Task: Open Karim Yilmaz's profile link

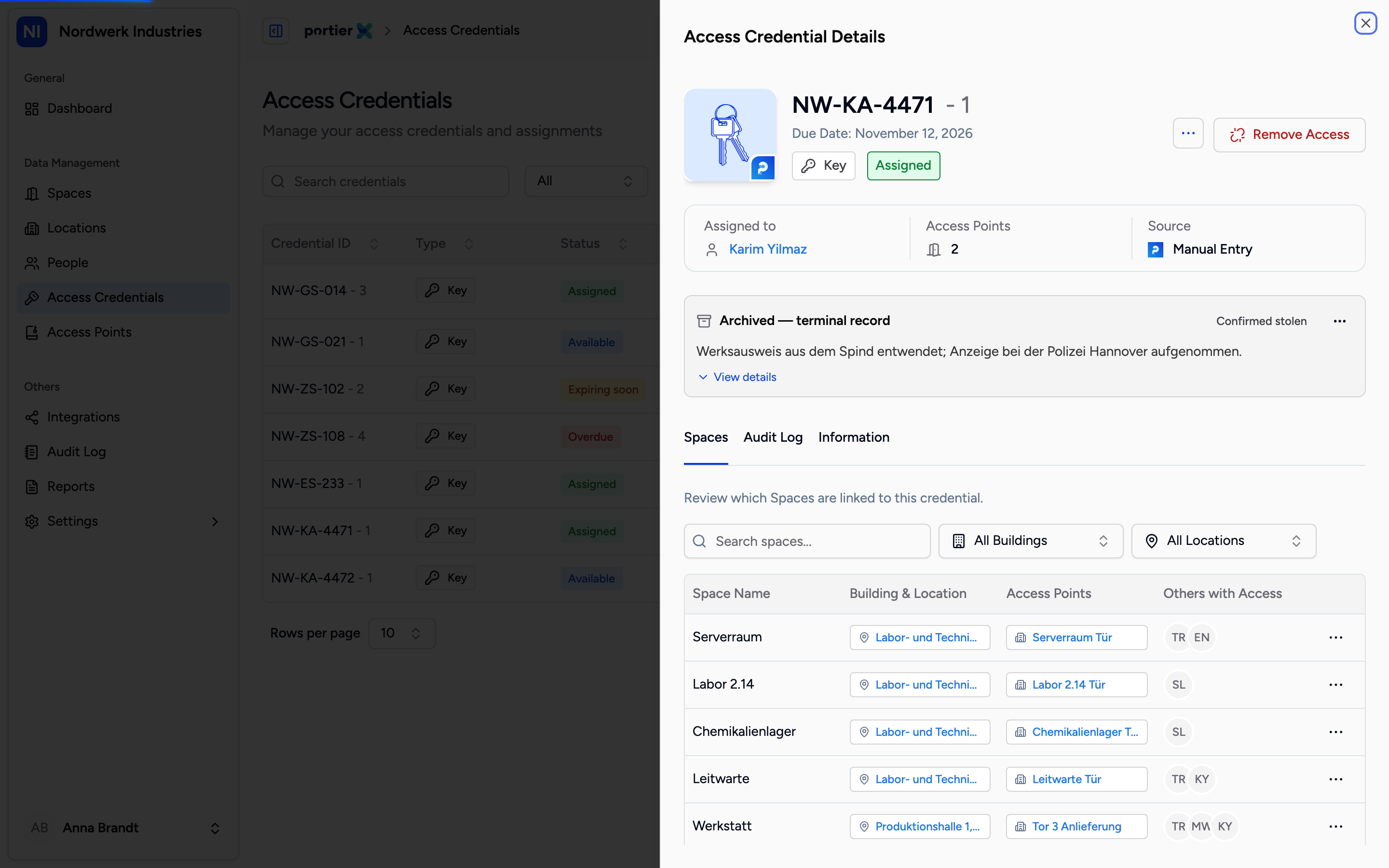Action: tap(767, 249)
